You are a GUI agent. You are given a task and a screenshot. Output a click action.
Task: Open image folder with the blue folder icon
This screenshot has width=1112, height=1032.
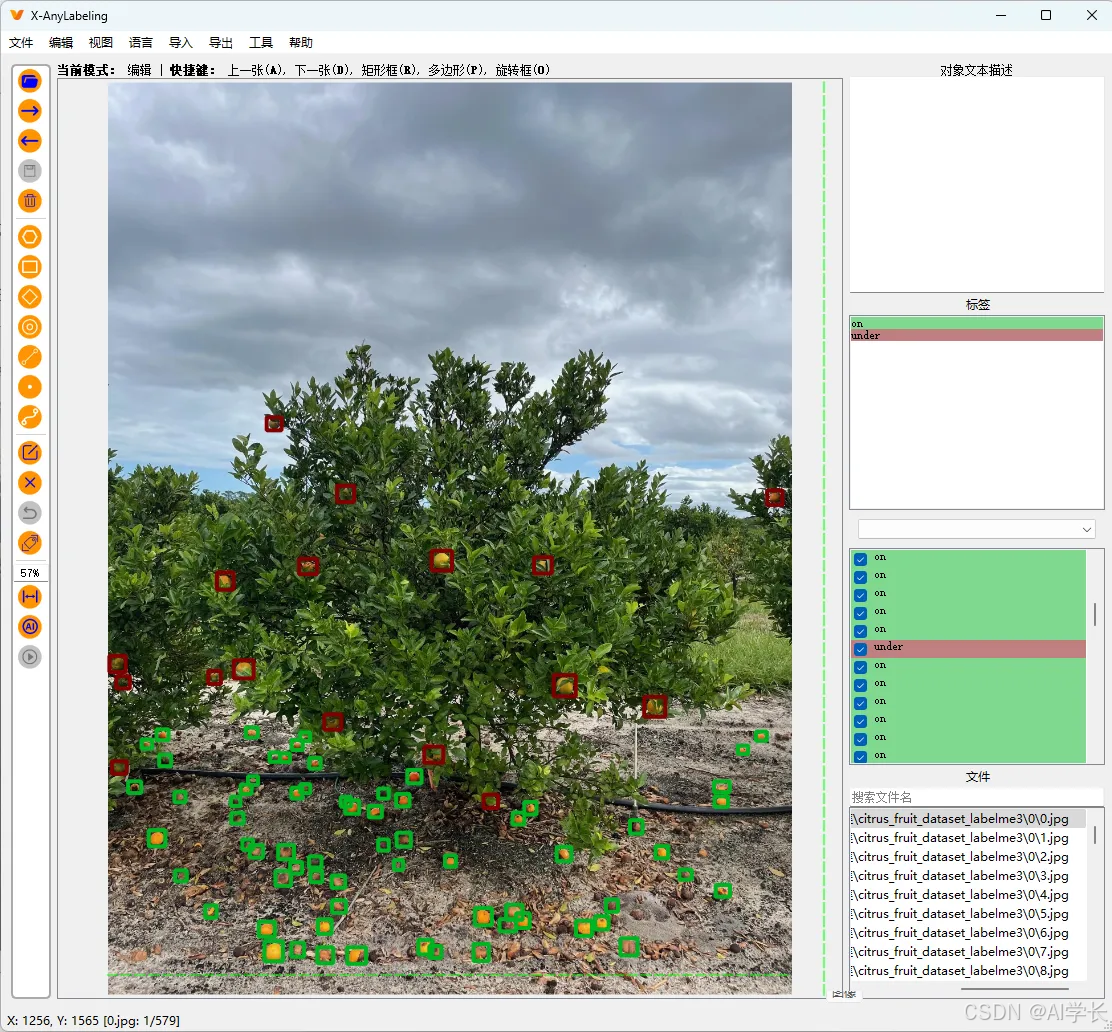click(x=30, y=81)
